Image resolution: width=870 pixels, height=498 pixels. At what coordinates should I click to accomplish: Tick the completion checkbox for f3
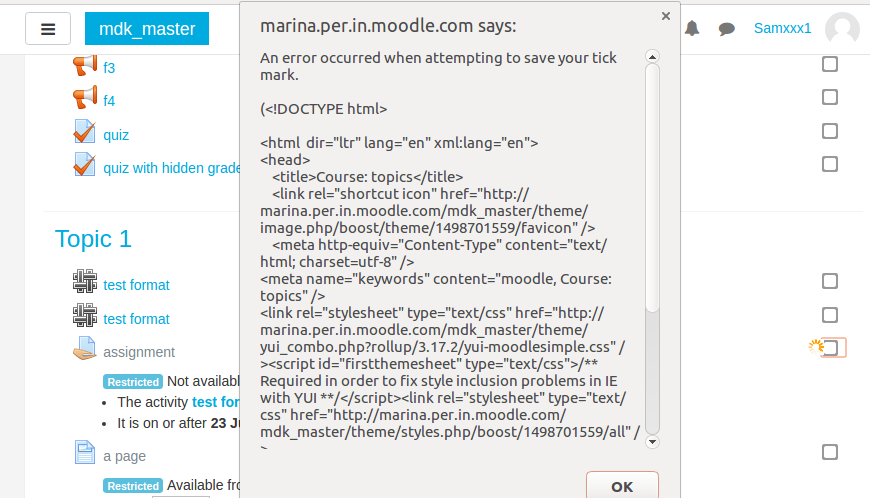click(x=830, y=64)
